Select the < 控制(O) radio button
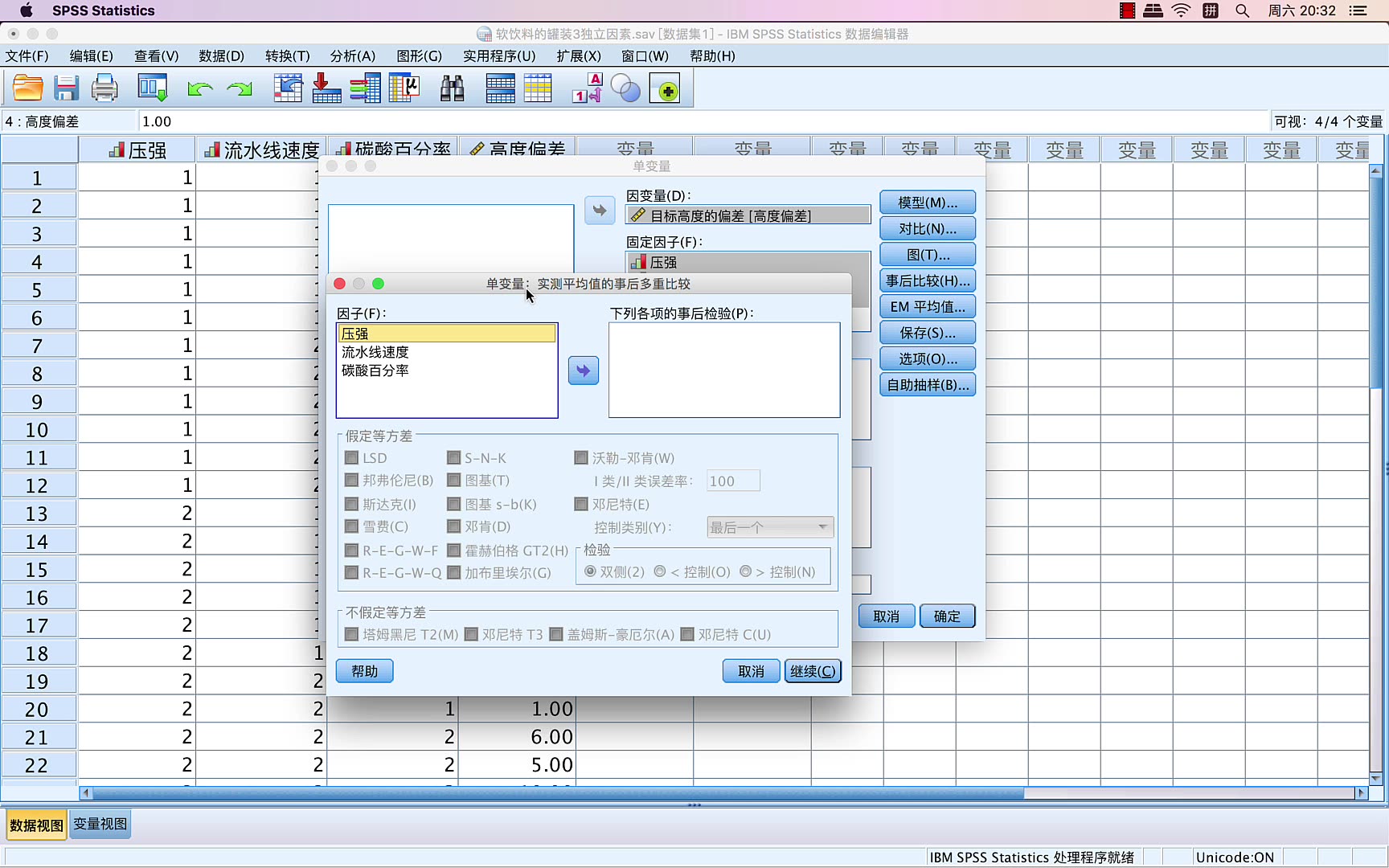Screen dimensions: 1389x868 point(659,571)
